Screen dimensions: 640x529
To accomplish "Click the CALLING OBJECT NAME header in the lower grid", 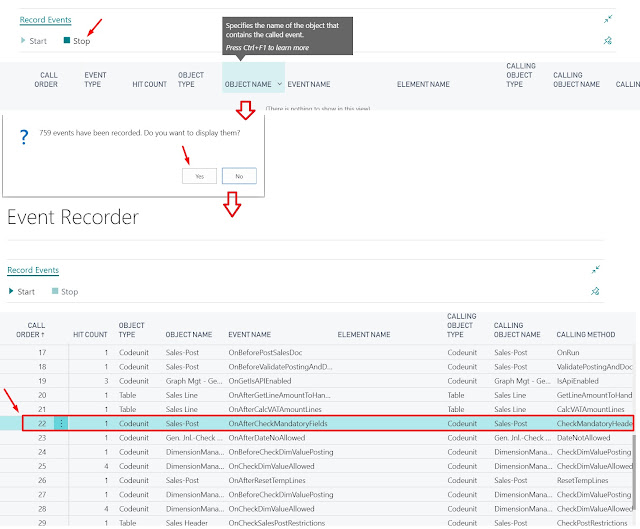I will click(x=517, y=330).
